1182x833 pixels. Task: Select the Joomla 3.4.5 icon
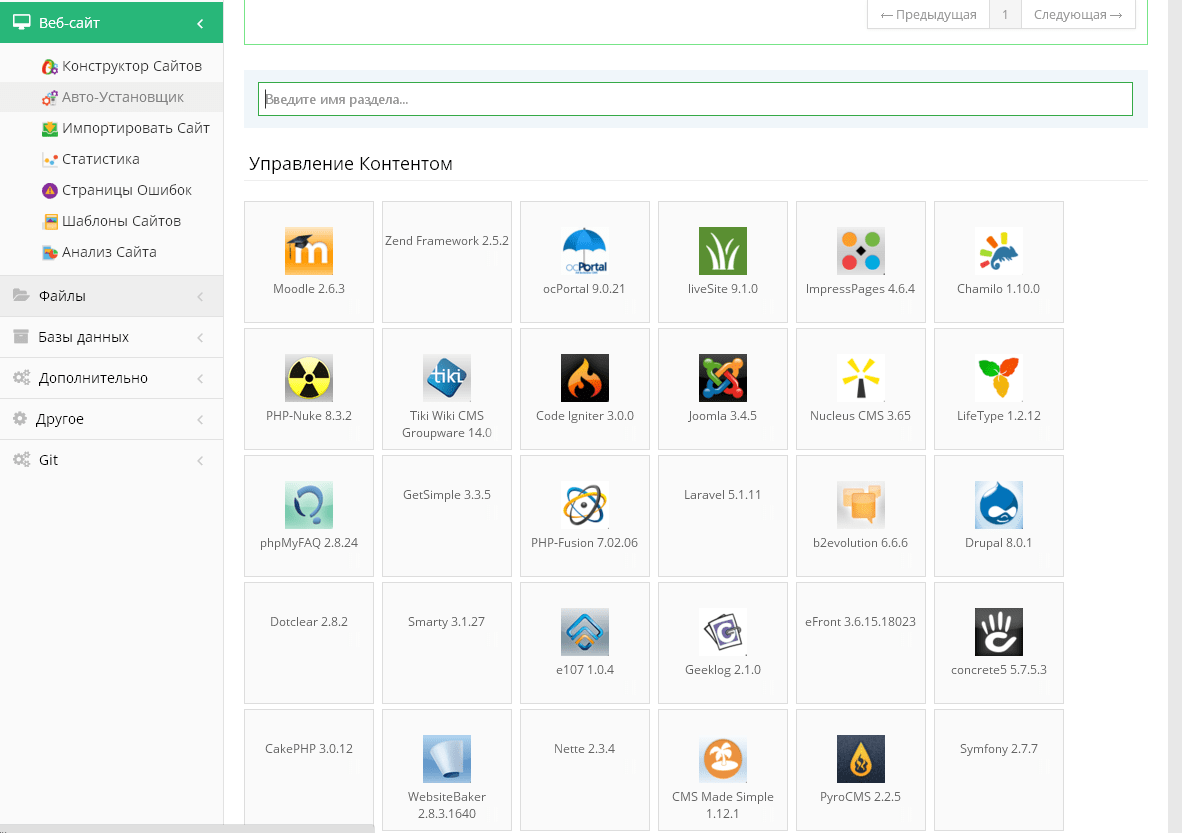click(722, 378)
